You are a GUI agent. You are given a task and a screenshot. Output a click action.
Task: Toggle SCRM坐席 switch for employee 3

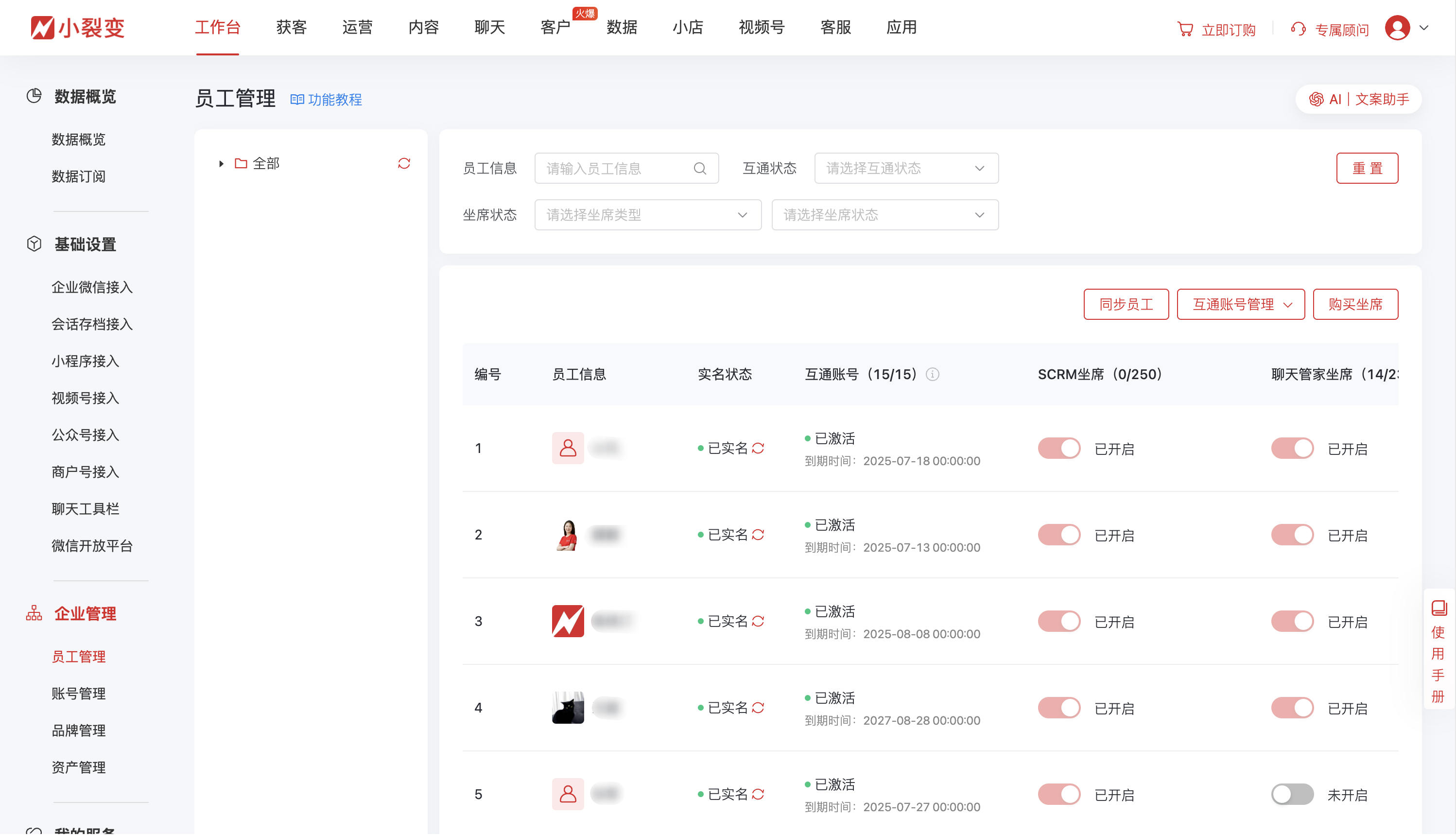[x=1058, y=622]
